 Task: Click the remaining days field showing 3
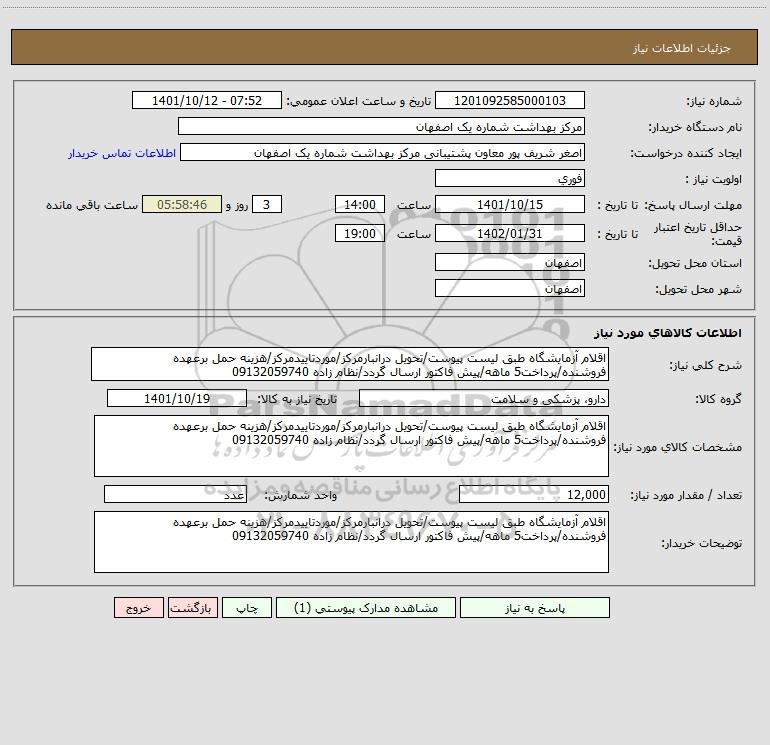(x=267, y=204)
